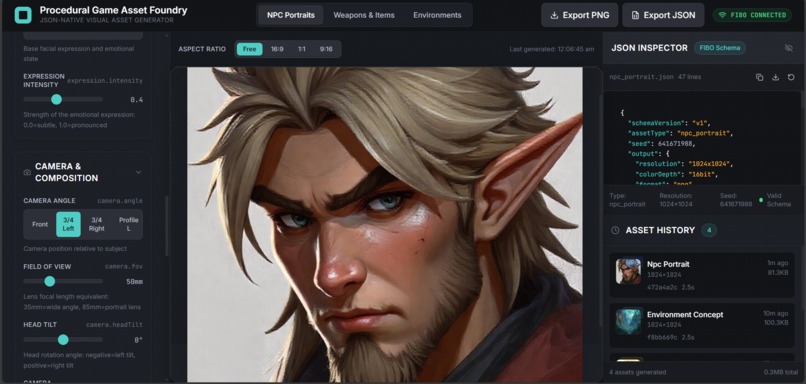This screenshot has height=384, width=806.
Task: Export the asset as PNG
Action: pyautogui.click(x=579, y=15)
